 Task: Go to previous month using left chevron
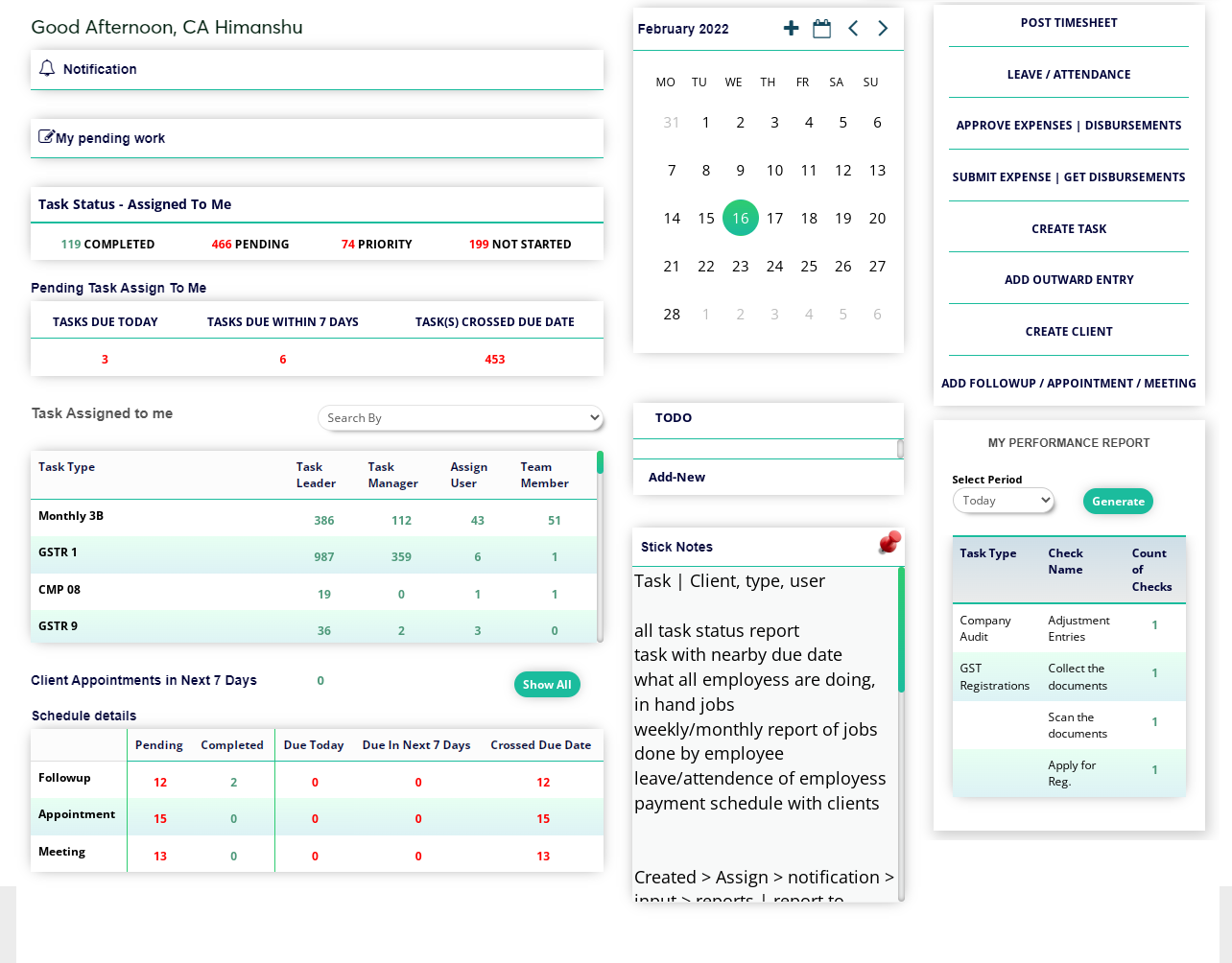pyautogui.click(x=852, y=29)
